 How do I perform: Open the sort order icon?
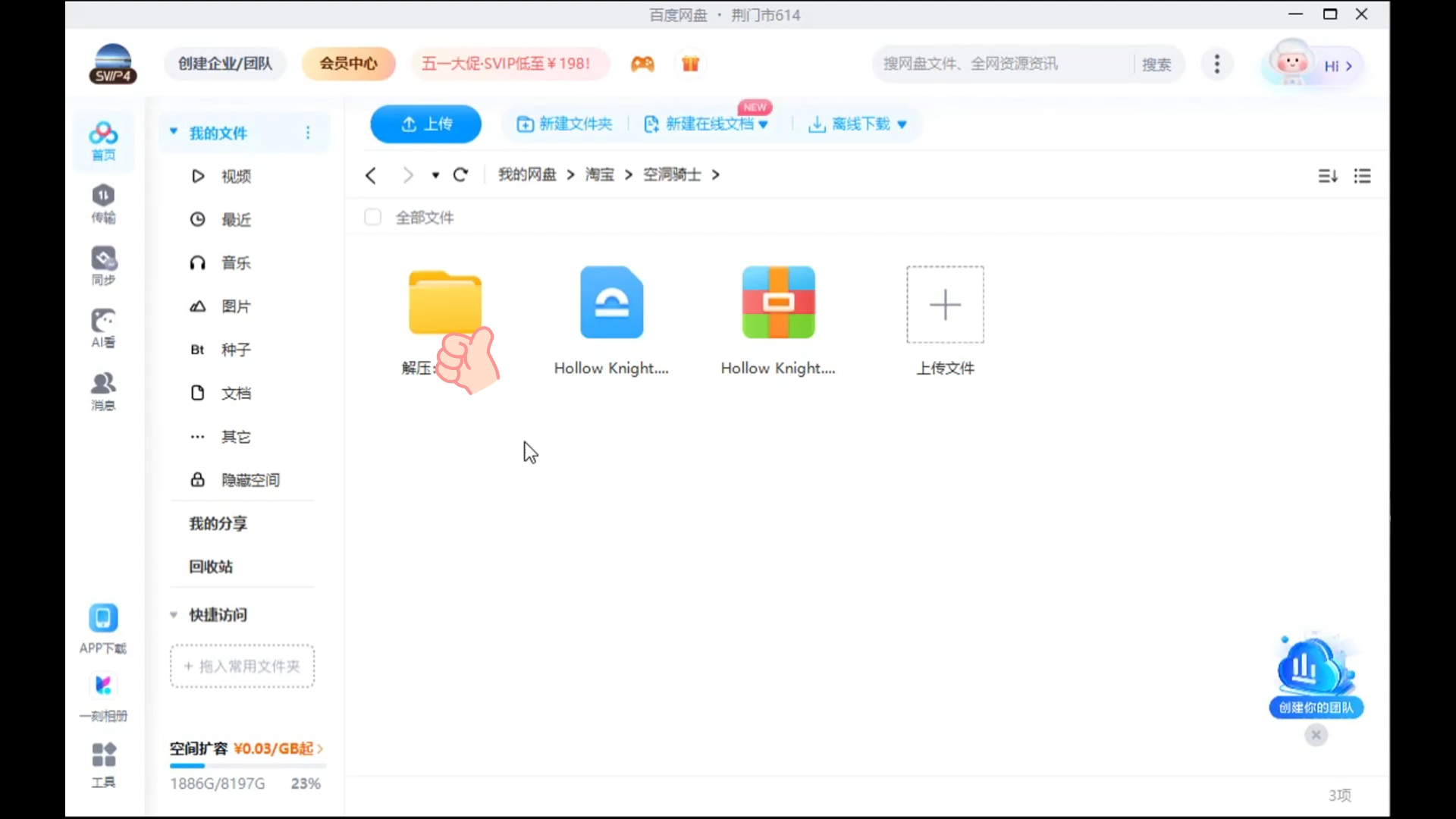(1328, 176)
